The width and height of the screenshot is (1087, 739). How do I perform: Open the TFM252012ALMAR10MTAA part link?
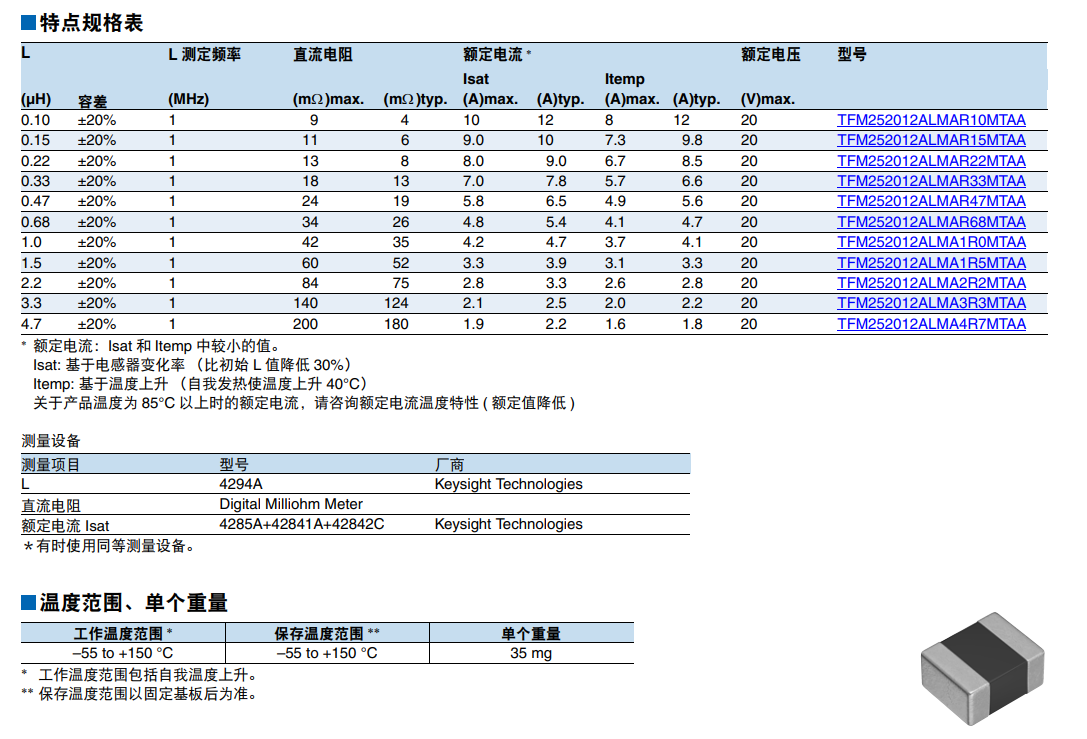pyautogui.click(x=931, y=120)
